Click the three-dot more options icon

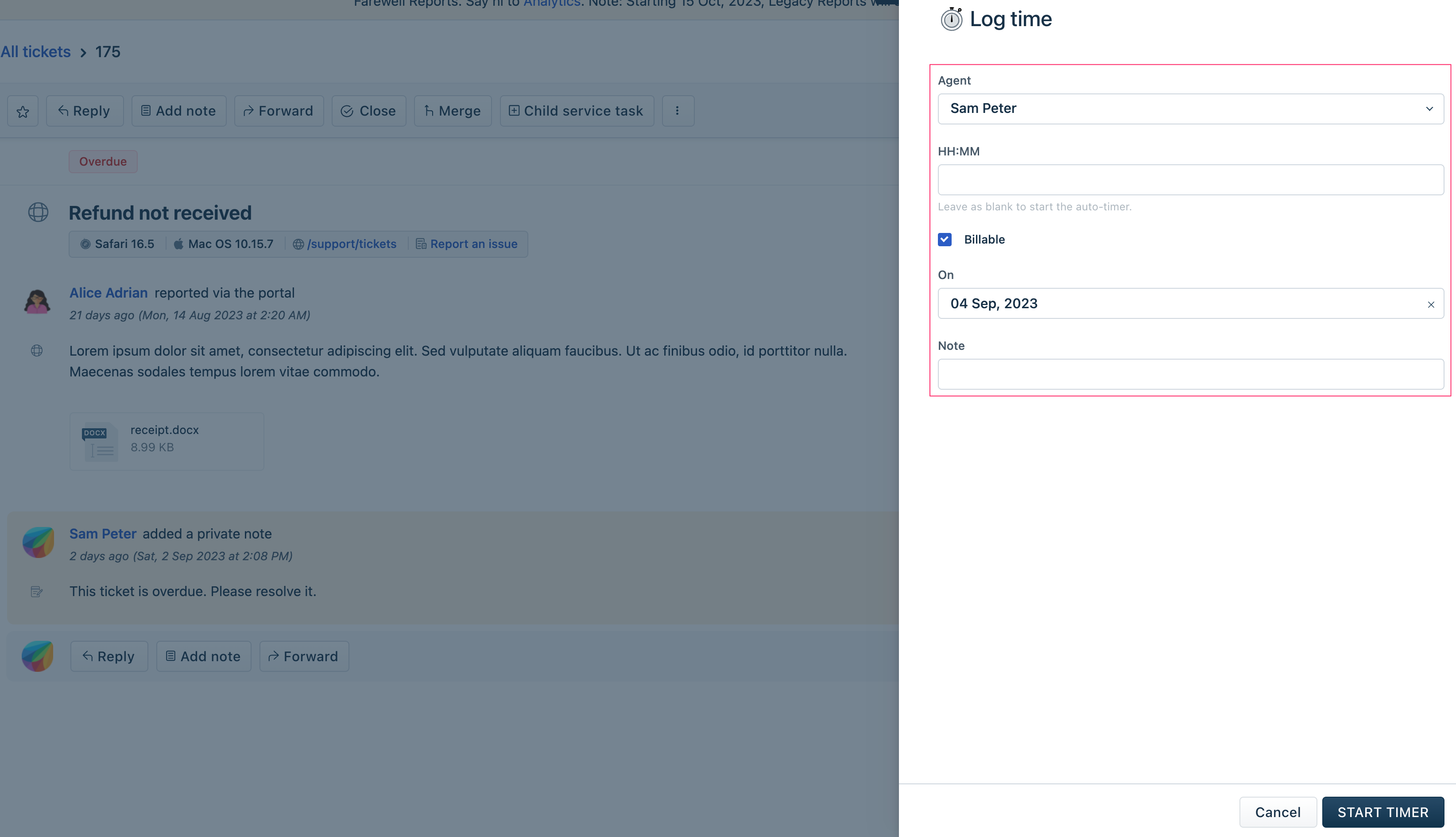(678, 110)
